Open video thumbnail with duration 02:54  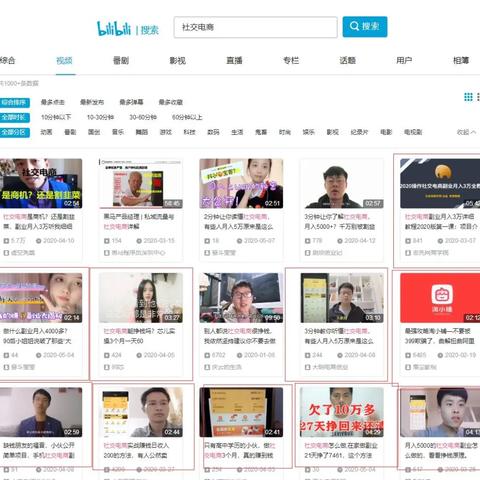pos(41,184)
